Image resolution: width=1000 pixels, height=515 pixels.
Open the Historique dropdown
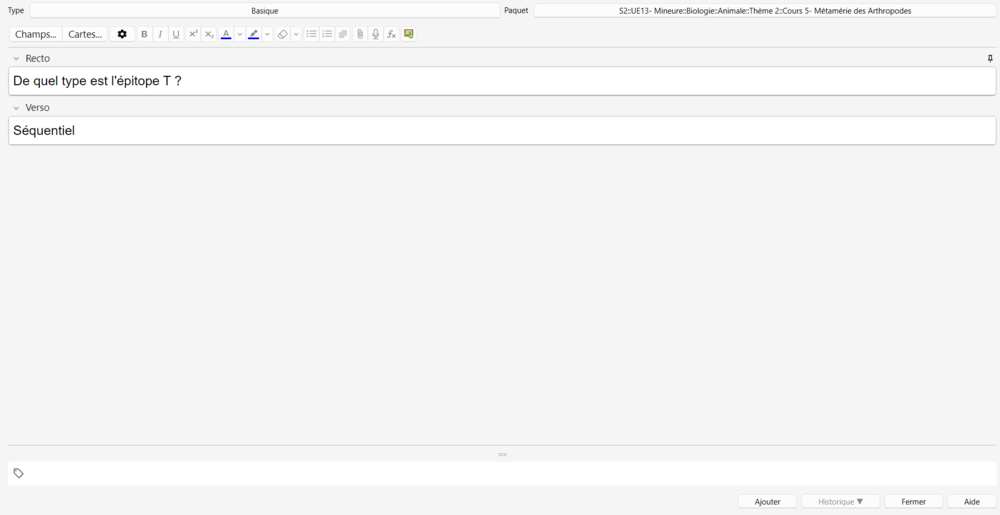click(840, 501)
